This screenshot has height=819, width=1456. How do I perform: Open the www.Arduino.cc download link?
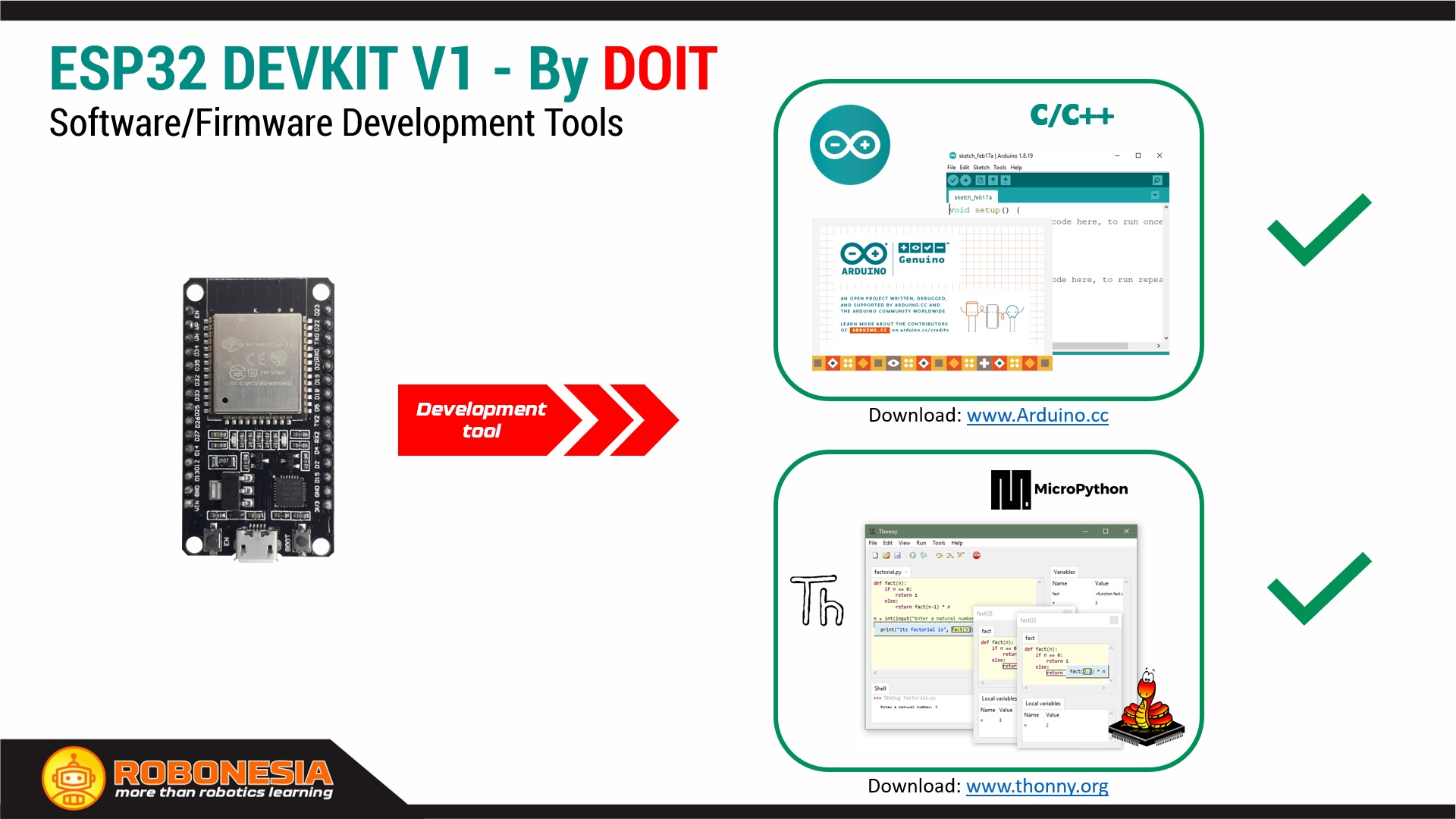coord(1037,416)
